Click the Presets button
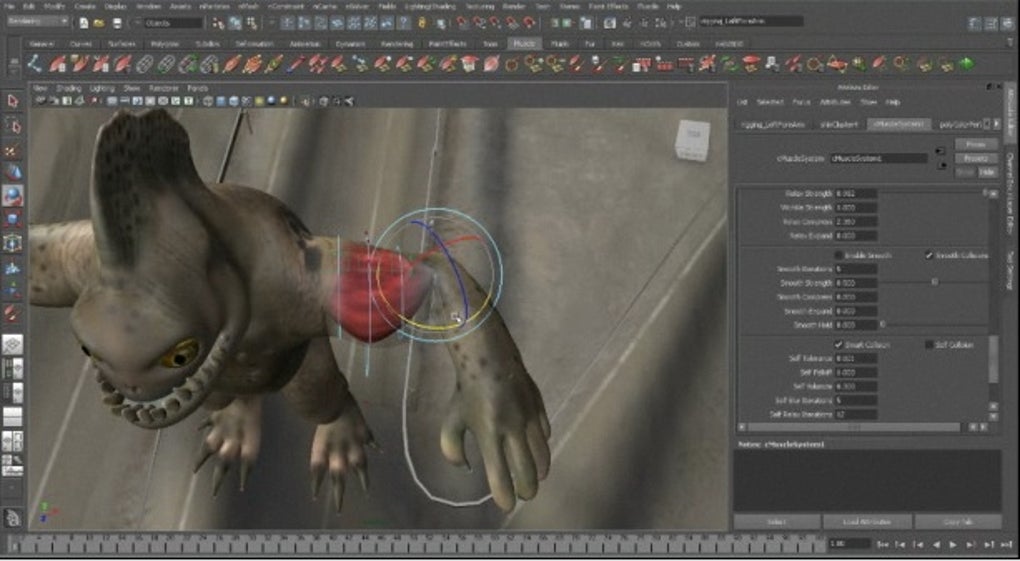The height and width of the screenshot is (561, 1020). (x=976, y=158)
